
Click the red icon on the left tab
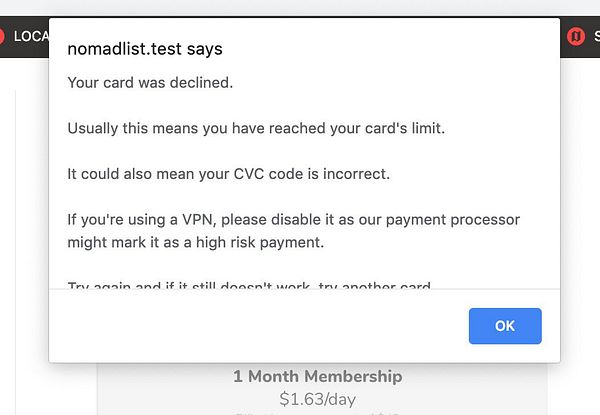coord(2,36)
